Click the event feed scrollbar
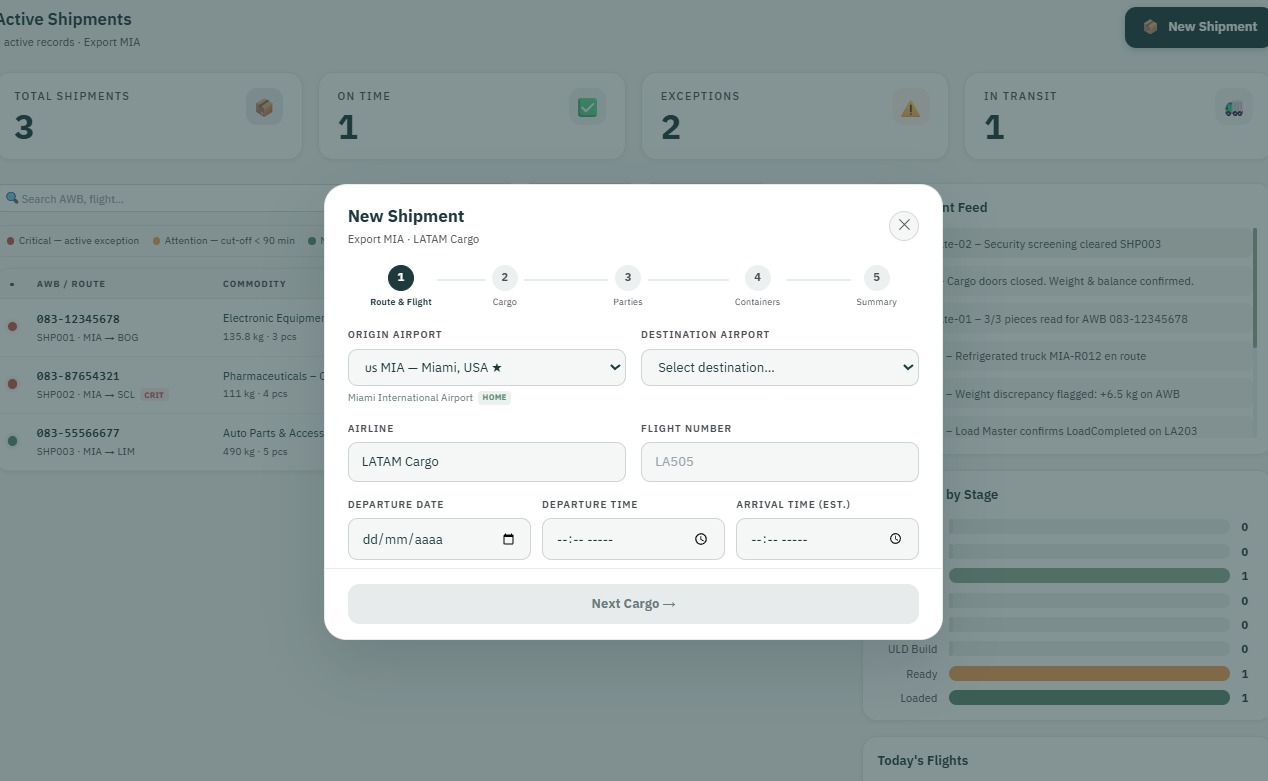The width and height of the screenshot is (1268, 781). [x=1254, y=288]
